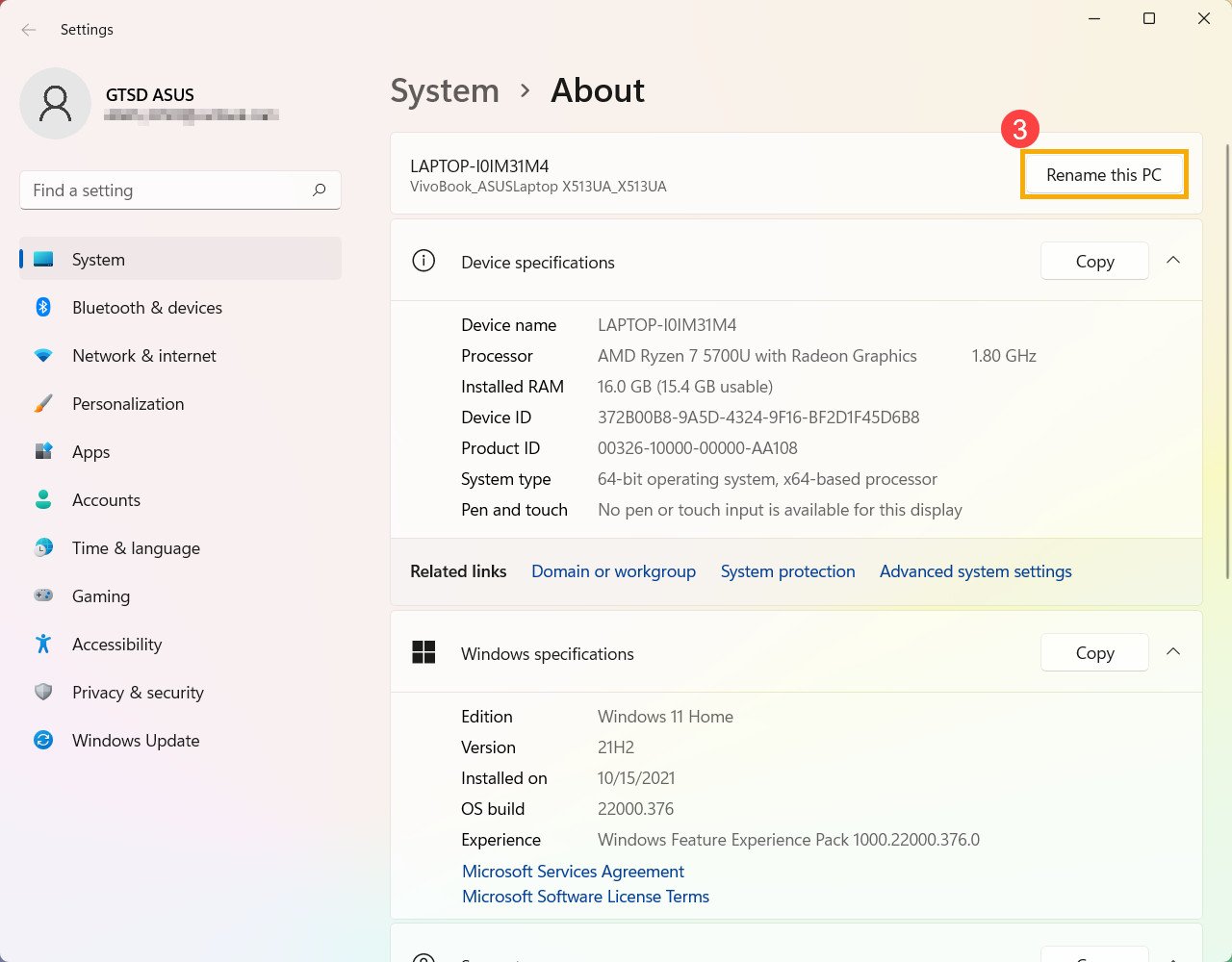Click the search magnifier icon

click(x=320, y=190)
